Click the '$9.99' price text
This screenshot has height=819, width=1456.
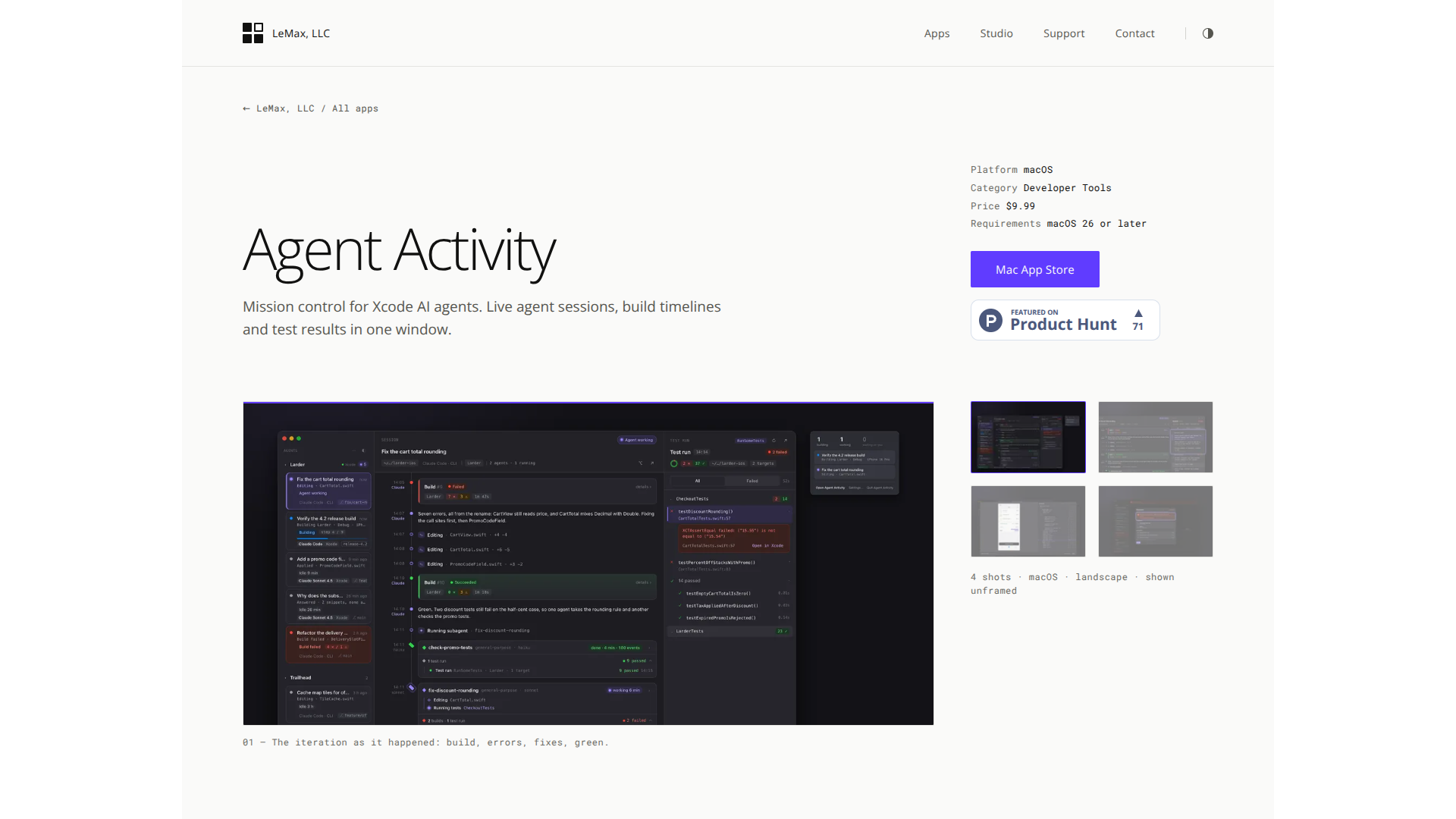point(1021,206)
